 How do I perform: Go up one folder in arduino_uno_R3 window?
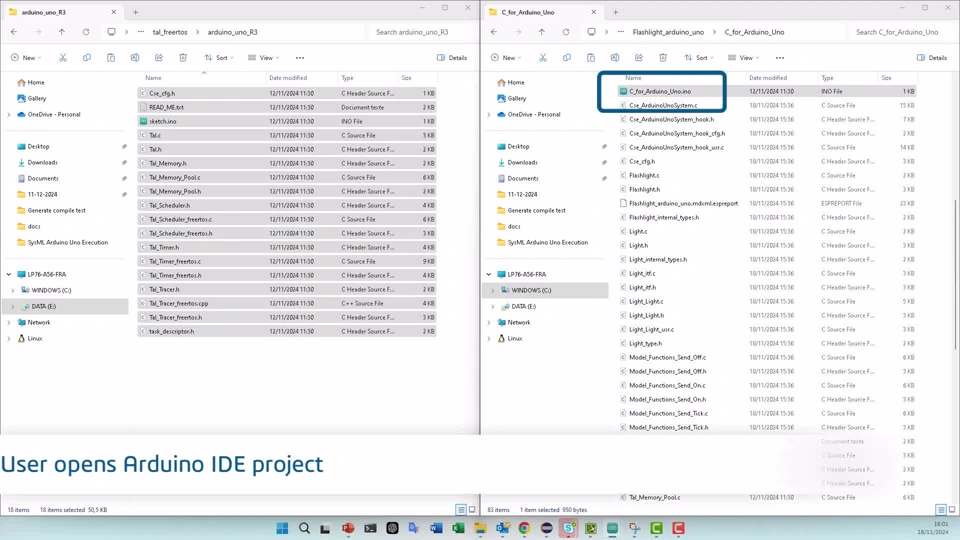(x=62, y=32)
